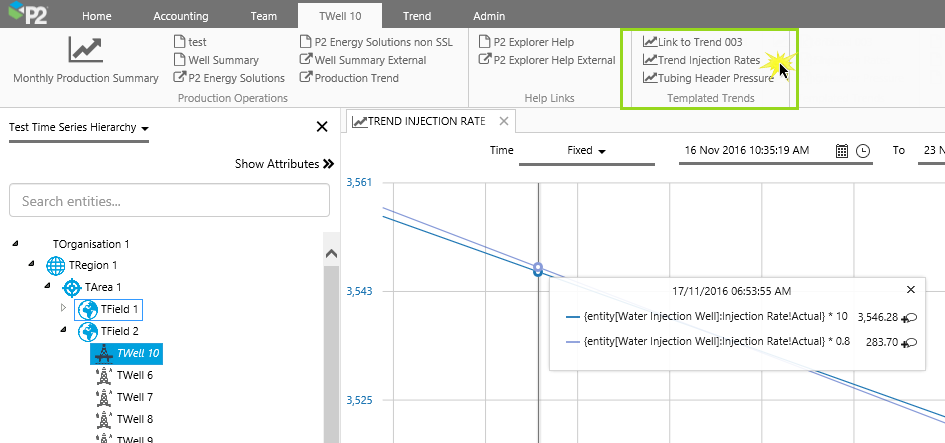The height and width of the screenshot is (443, 945).
Task: Show Attributes panel toggle
Action: 284,164
